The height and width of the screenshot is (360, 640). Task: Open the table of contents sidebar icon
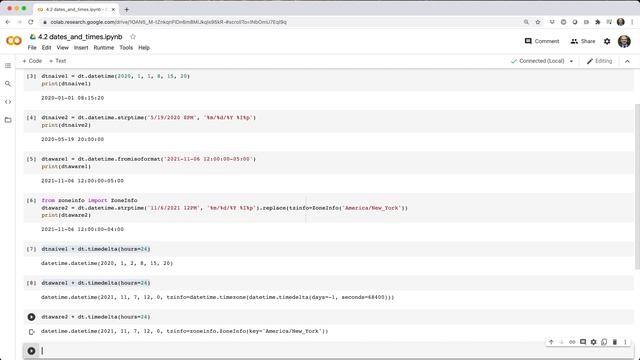pyautogui.click(x=8, y=66)
